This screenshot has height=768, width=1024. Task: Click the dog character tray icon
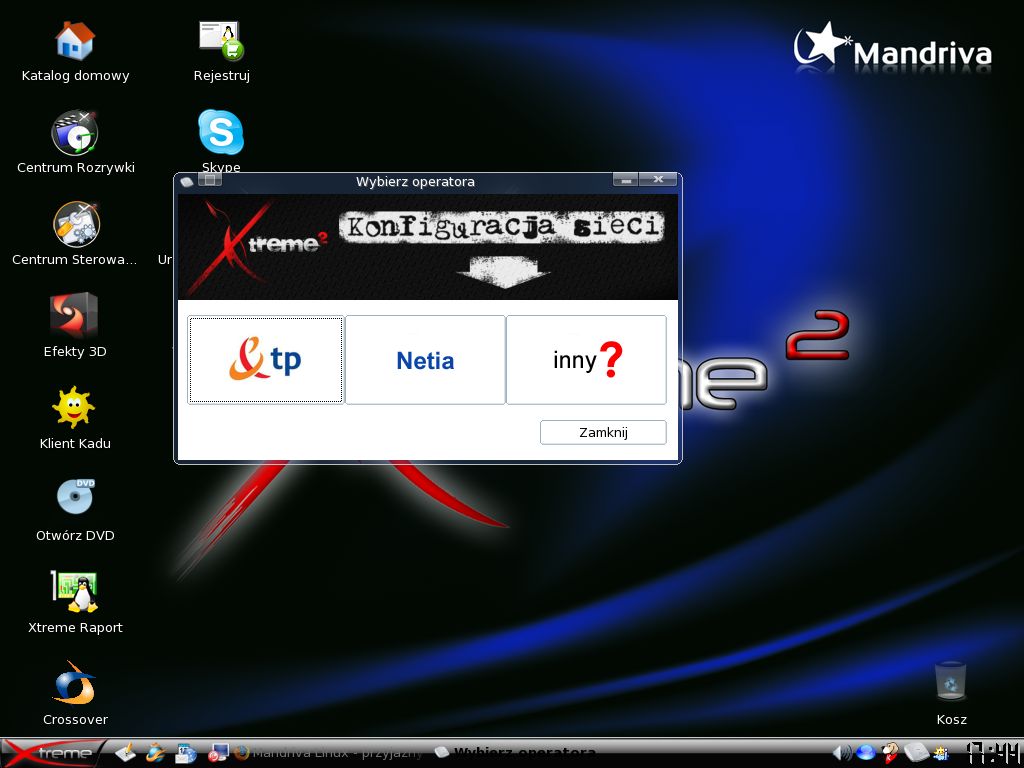(890, 753)
